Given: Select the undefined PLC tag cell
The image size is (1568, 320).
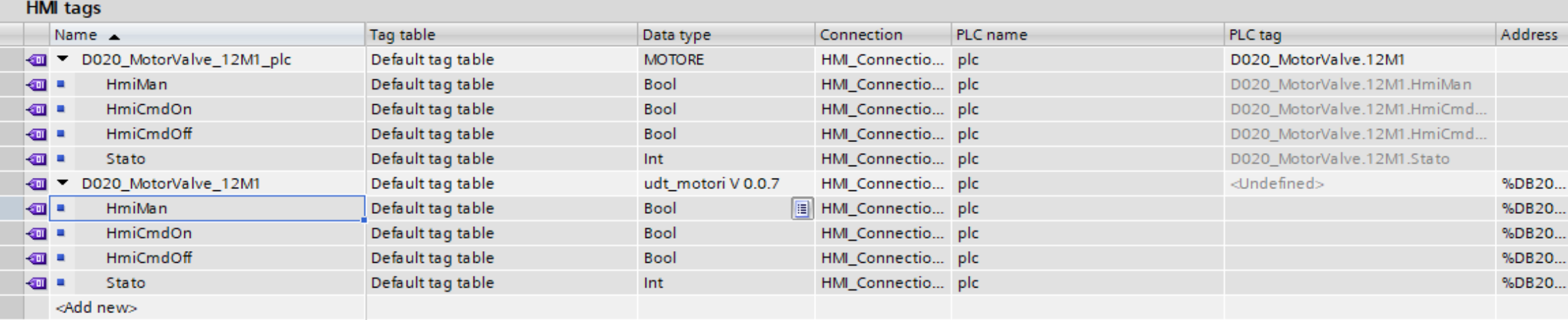Looking at the screenshot, I should (x=1277, y=183).
